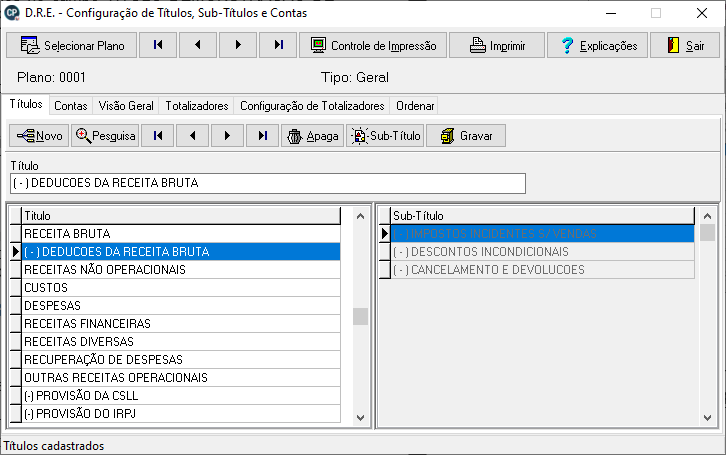The height and width of the screenshot is (455, 726).
Task: Select RECEITAS DIVERSAS row
Action: tap(181, 342)
